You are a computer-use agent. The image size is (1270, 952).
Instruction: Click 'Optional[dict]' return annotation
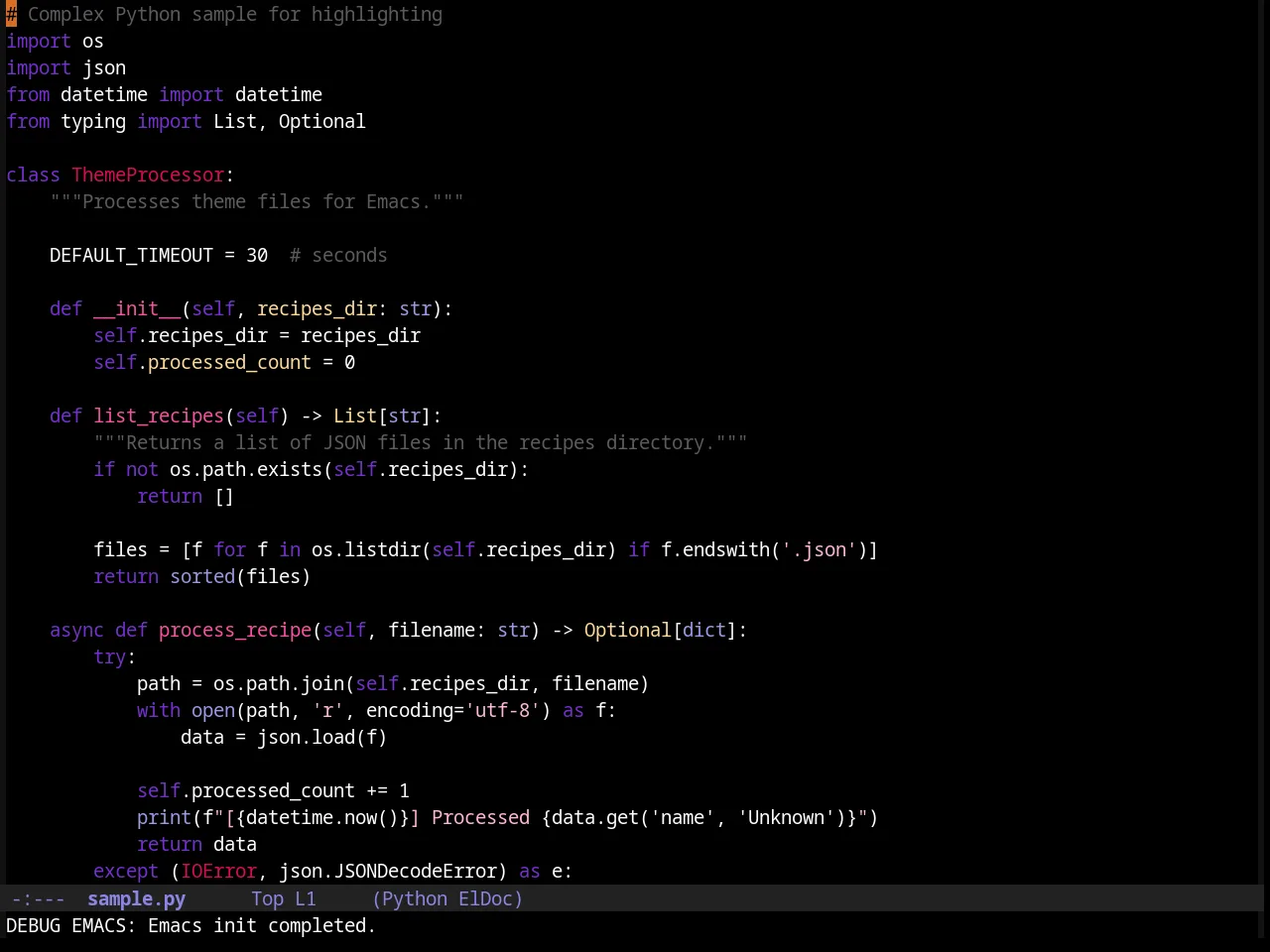660,630
